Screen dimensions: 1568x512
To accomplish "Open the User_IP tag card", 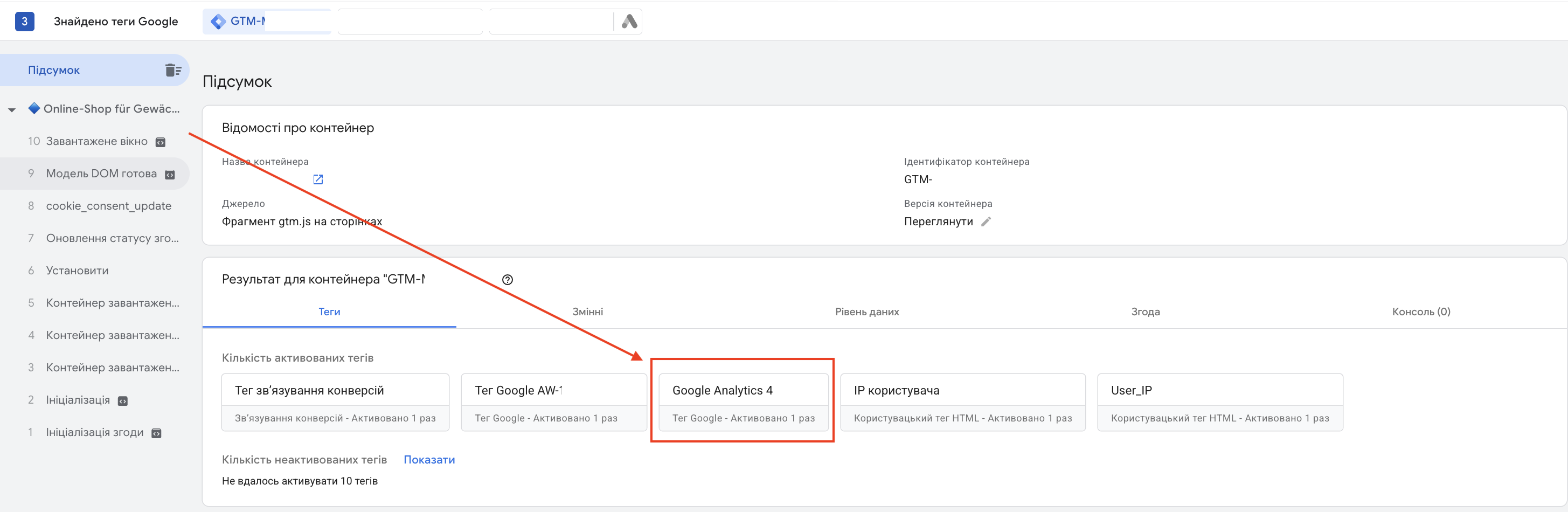I will [x=1220, y=403].
